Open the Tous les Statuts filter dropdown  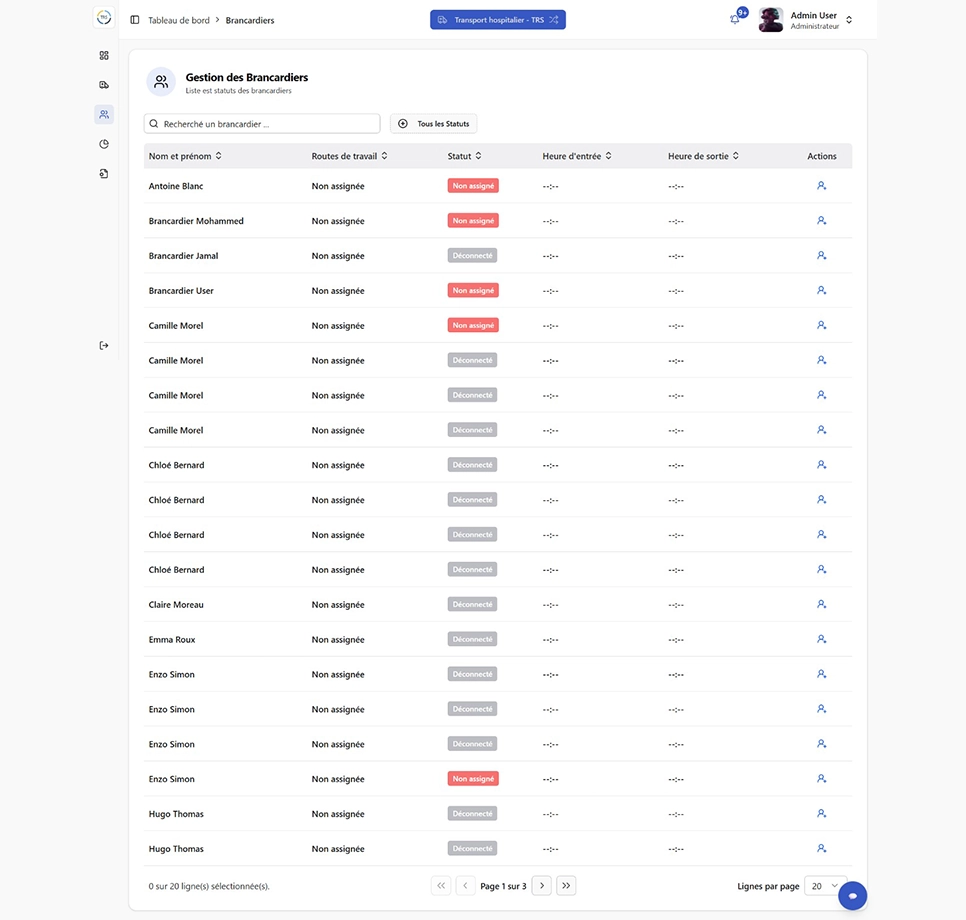[433, 124]
